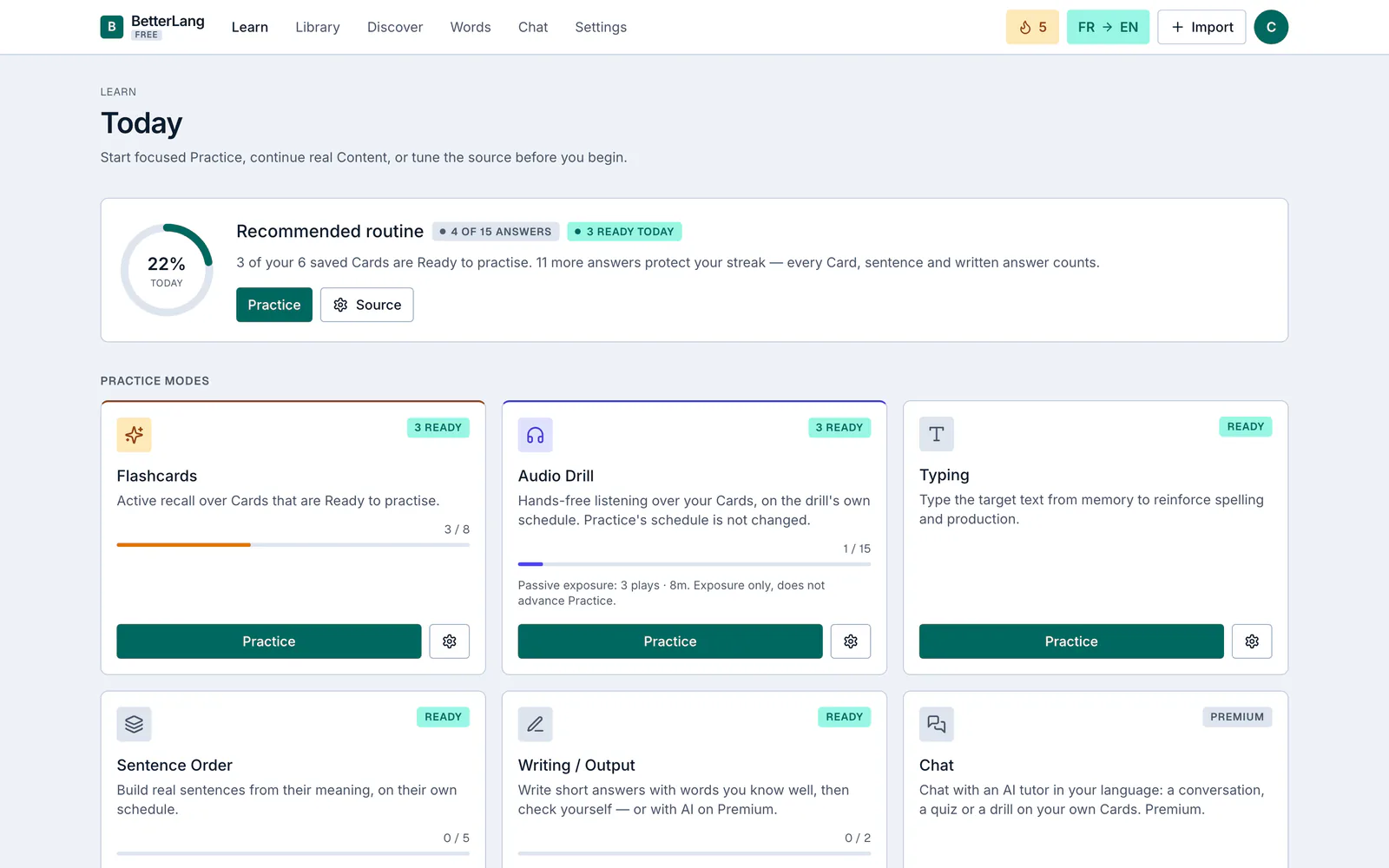Open the Settings nav tab
This screenshot has height=868, width=1389.
coord(601,27)
